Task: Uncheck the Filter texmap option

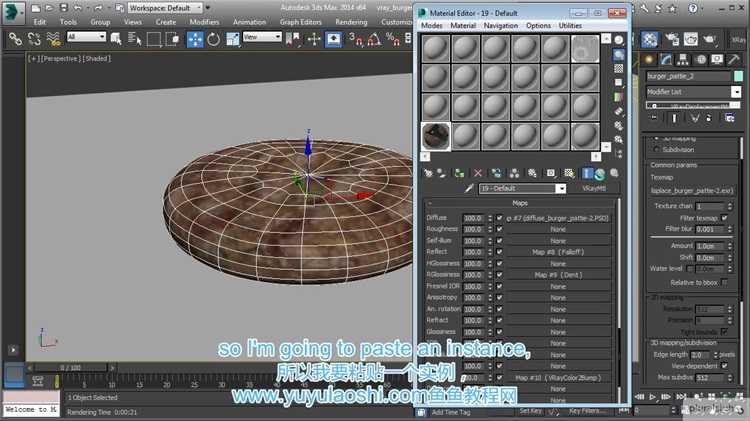Action: (725, 217)
